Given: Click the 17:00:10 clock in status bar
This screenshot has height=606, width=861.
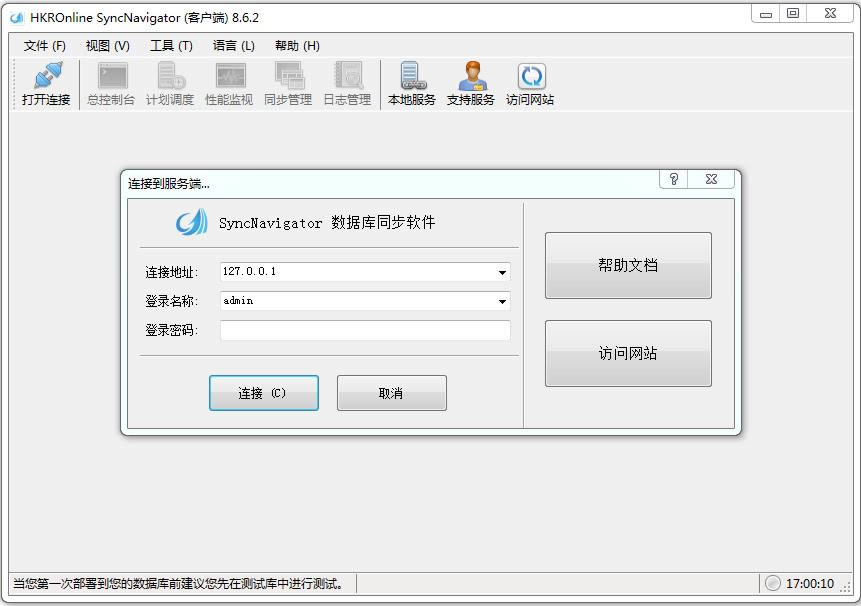Looking at the screenshot, I should [810, 583].
